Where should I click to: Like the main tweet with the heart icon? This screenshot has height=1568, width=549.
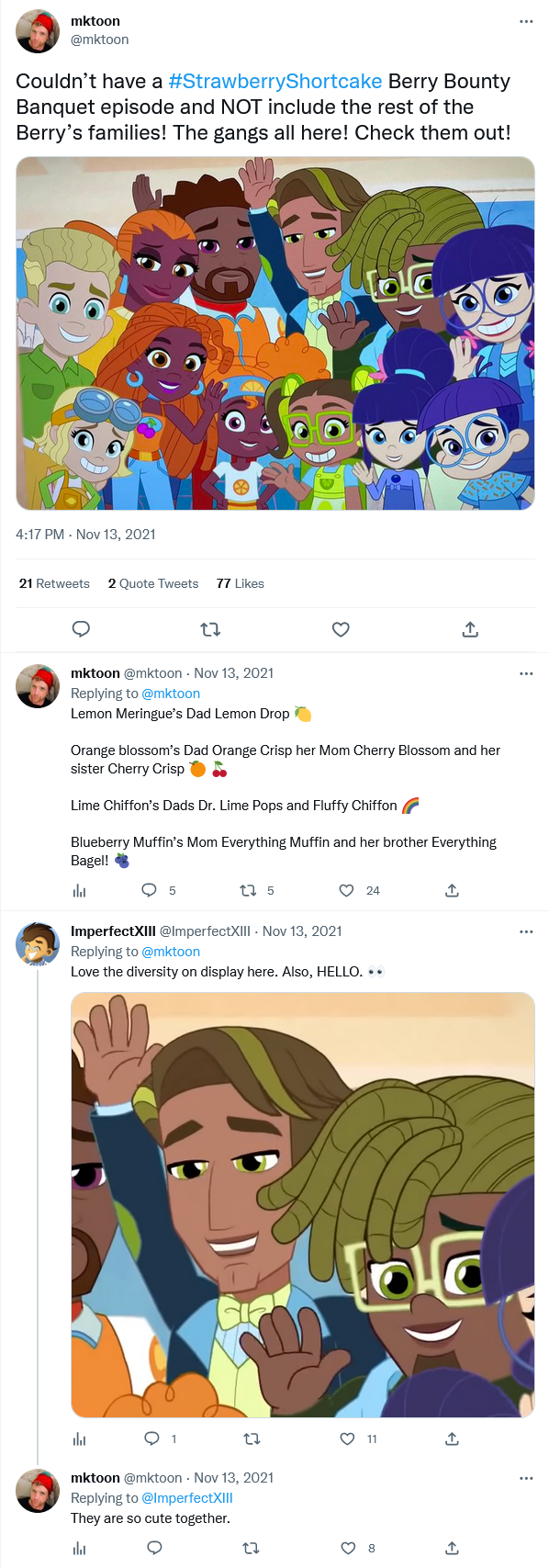341,629
